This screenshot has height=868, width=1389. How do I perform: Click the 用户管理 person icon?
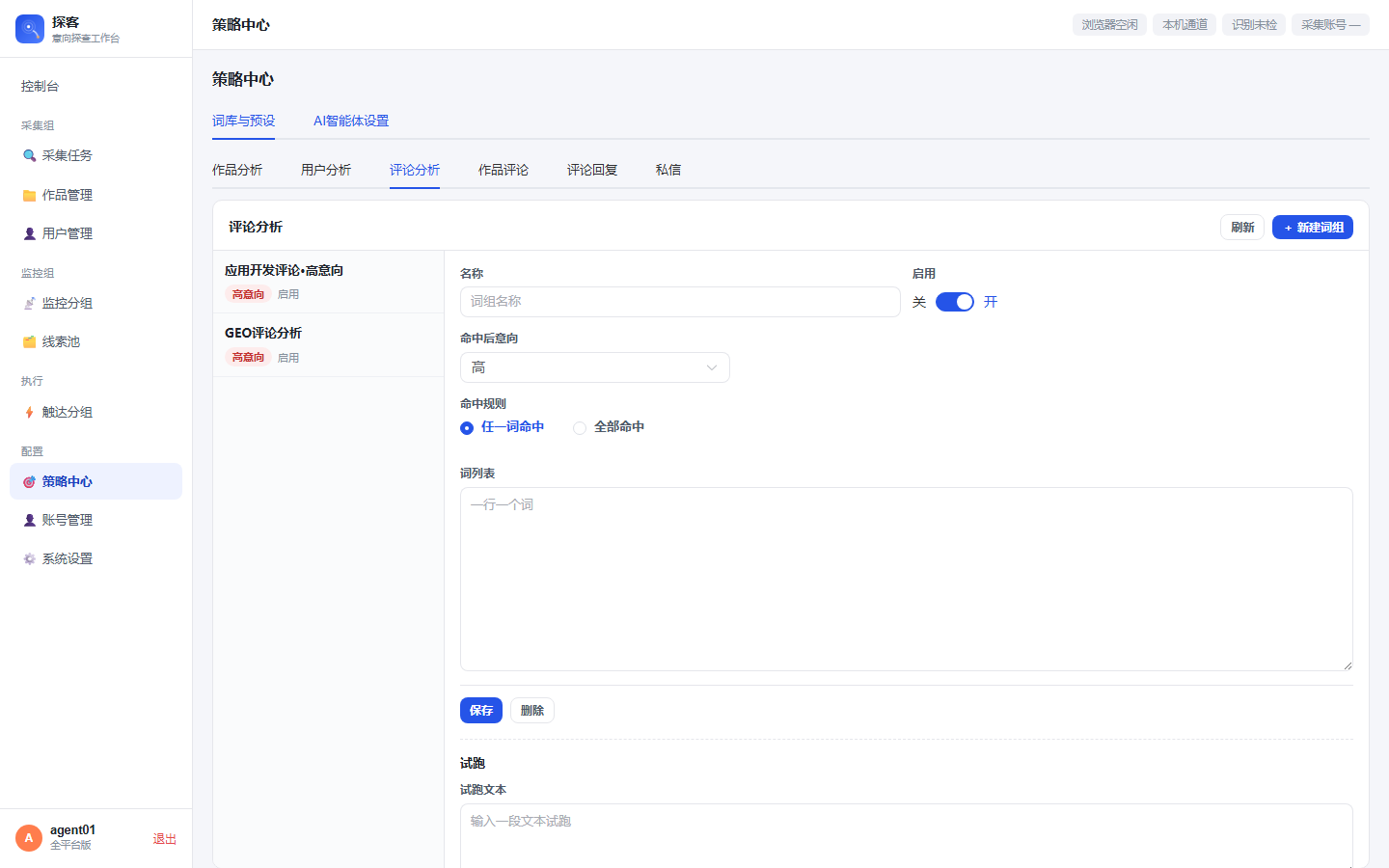click(29, 233)
